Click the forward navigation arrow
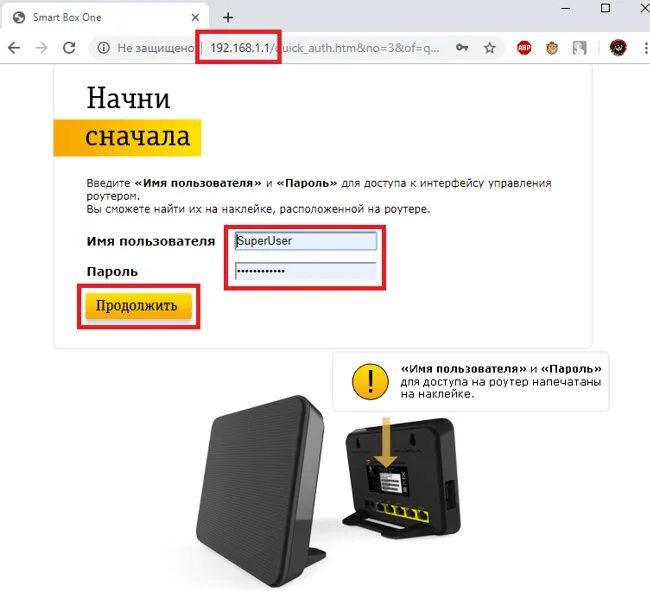This screenshot has height=591, width=650. click(41, 48)
